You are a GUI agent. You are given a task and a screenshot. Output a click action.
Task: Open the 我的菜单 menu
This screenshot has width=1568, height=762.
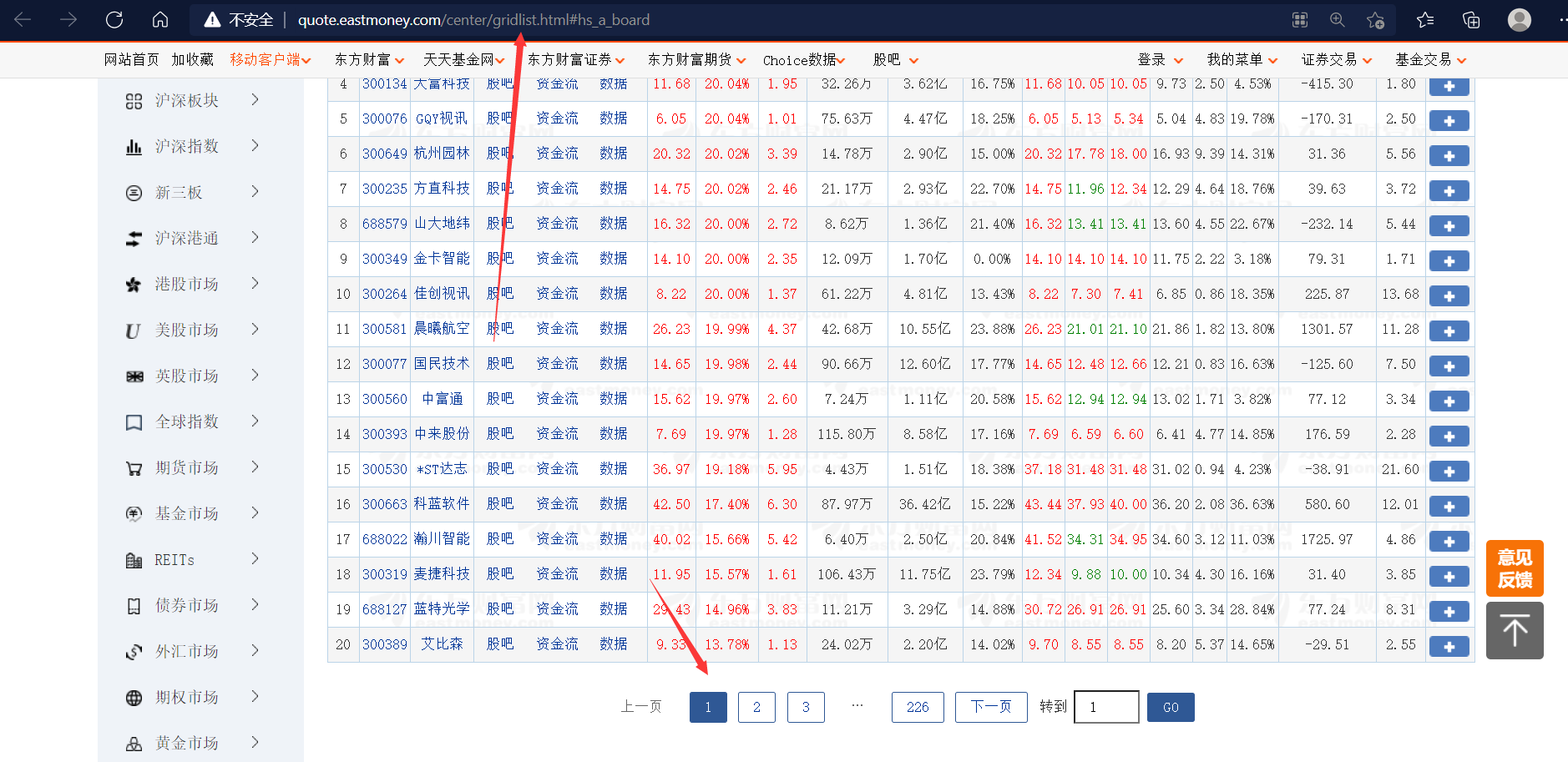1242,60
